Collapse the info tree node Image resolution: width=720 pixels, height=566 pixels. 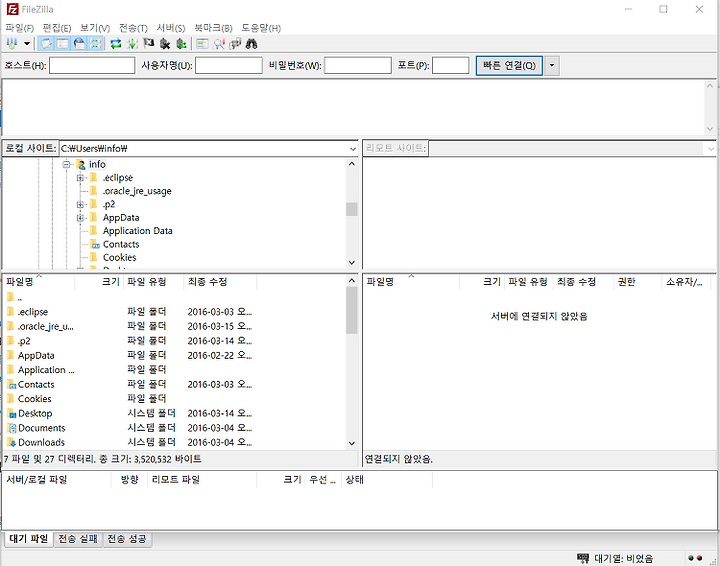pos(67,164)
